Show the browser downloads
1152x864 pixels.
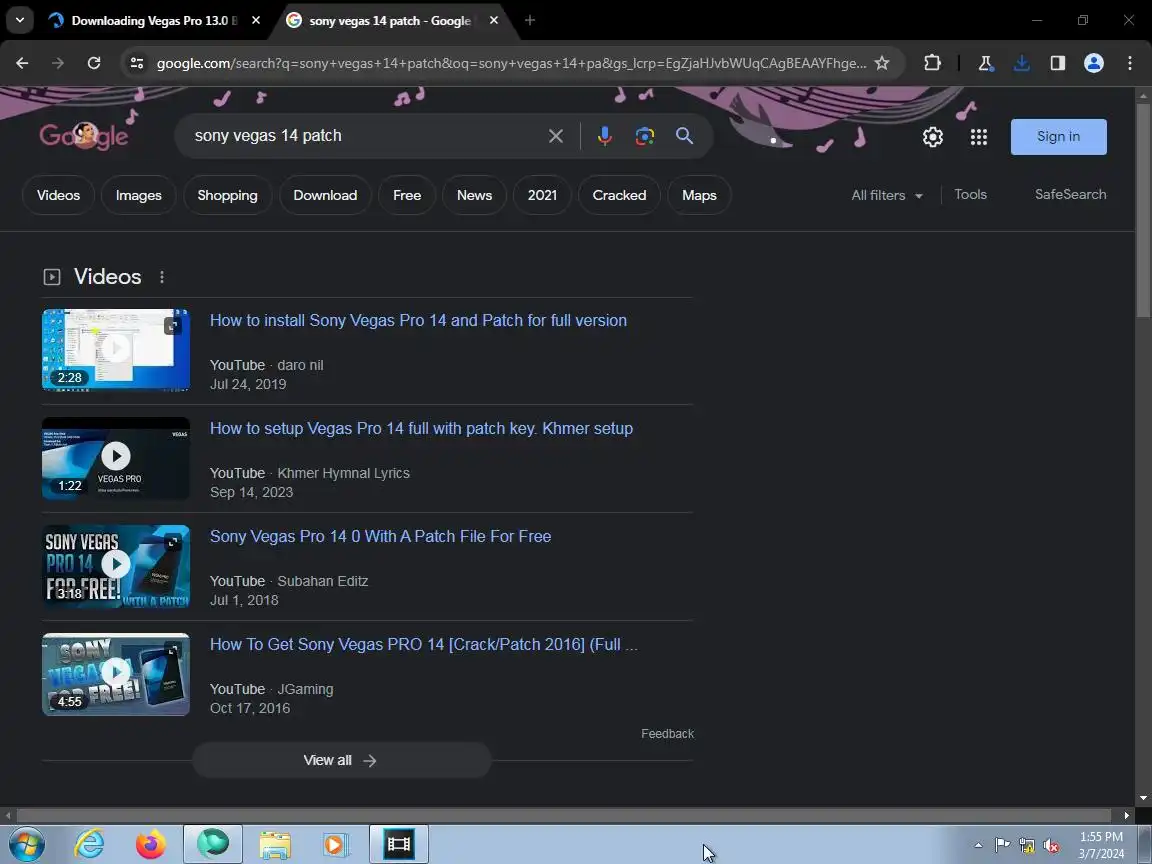pos(1021,63)
